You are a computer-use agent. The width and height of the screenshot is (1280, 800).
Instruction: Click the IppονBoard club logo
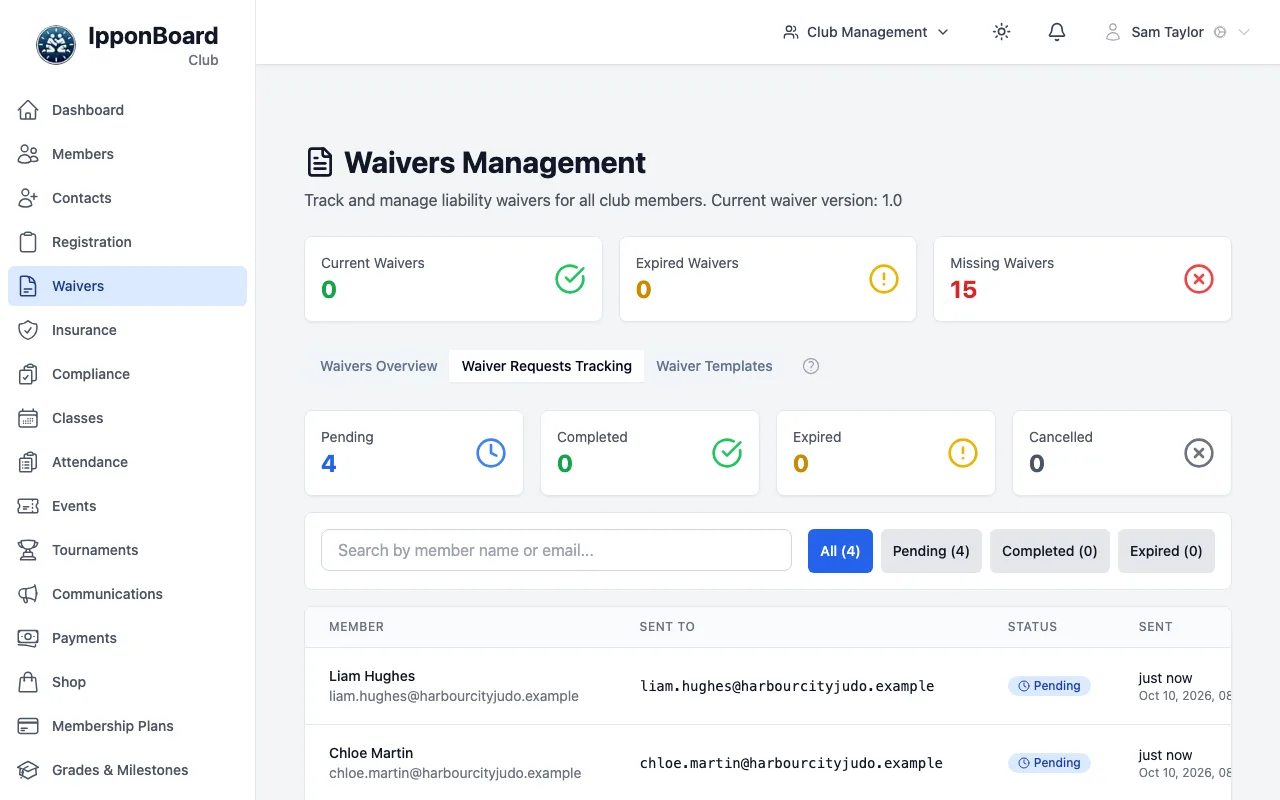tap(56, 45)
